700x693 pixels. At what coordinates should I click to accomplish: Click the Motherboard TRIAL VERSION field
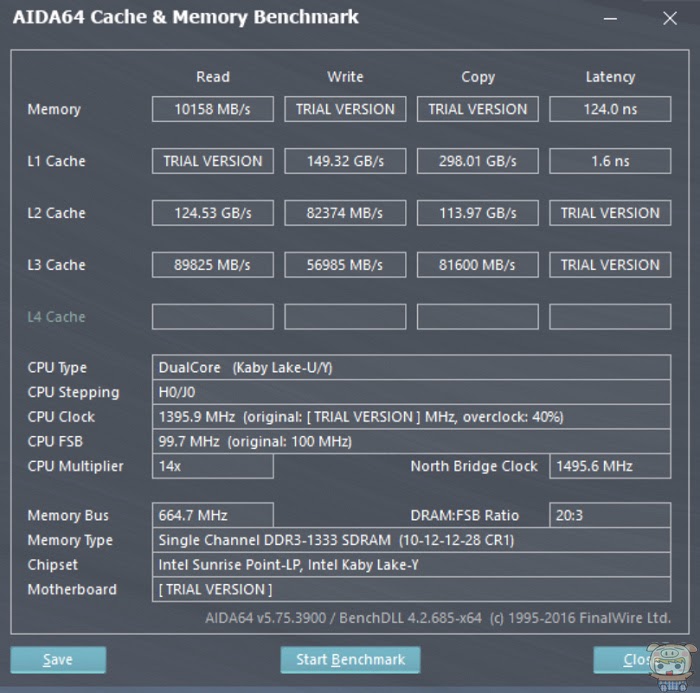[x=411, y=589]
